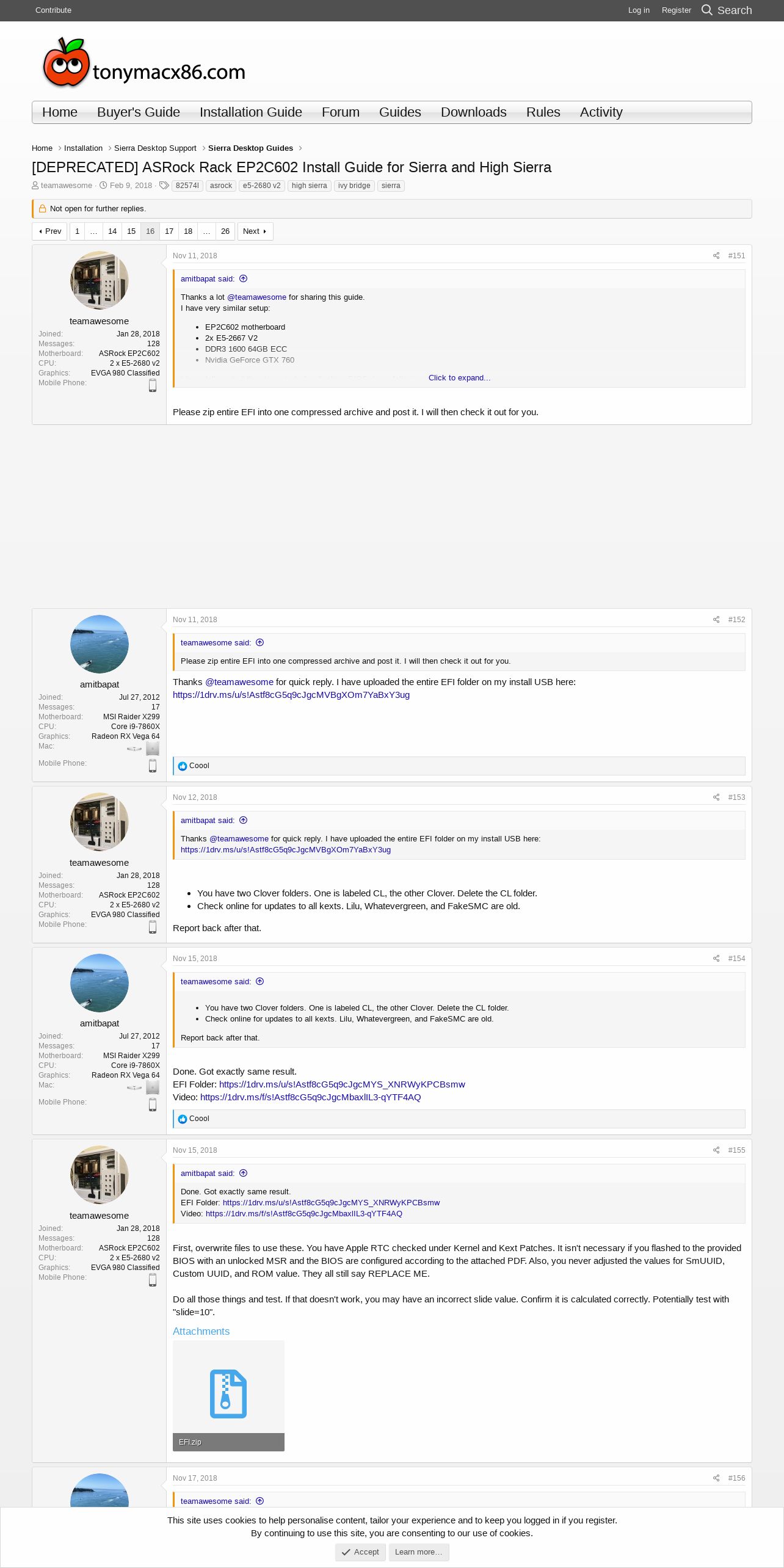Select page 26 in pagination
Image resolution: width=784 pixels, height=1568 pixels.
click(x=225, y=231)
